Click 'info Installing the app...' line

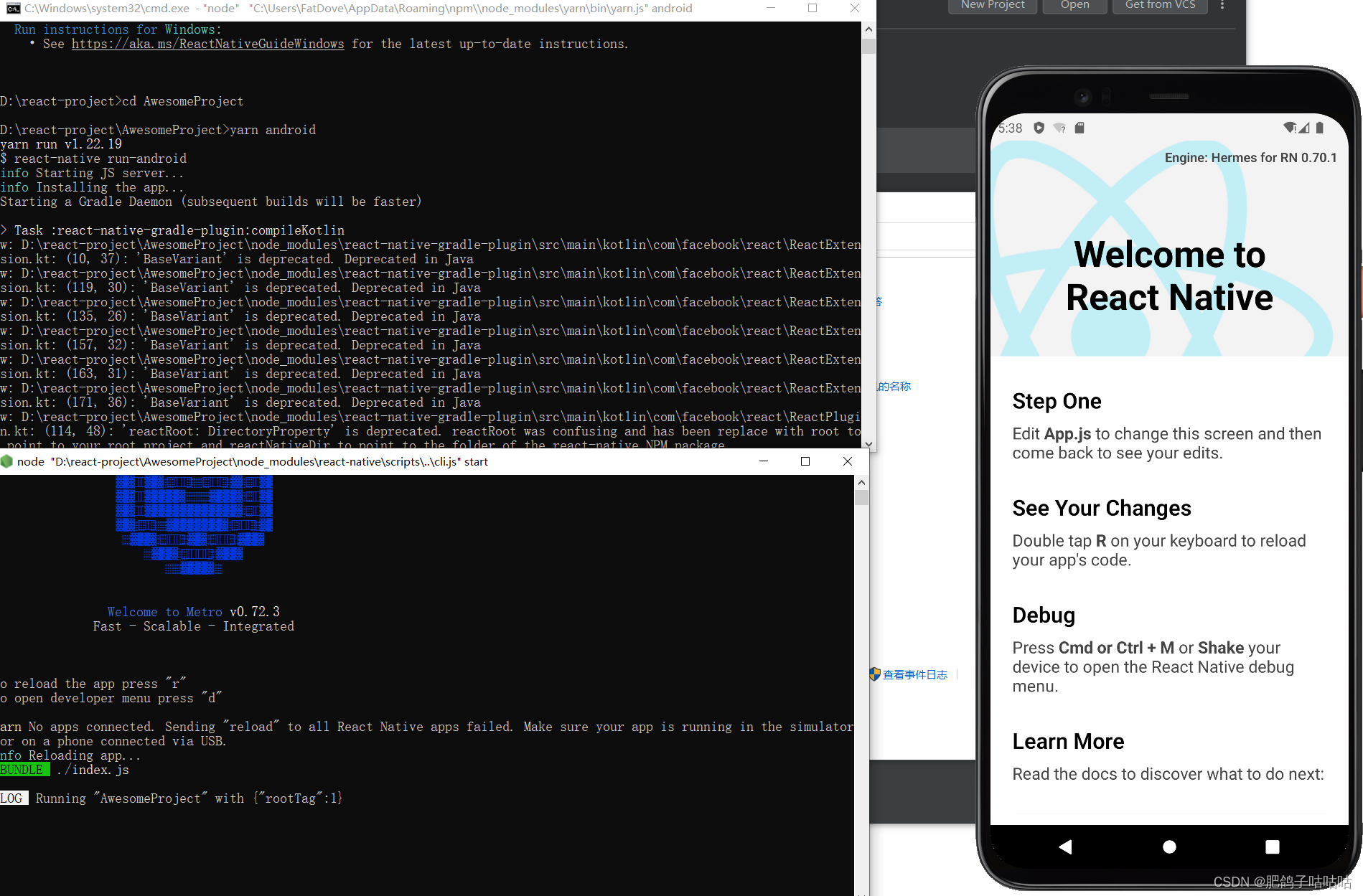point(92,187)
